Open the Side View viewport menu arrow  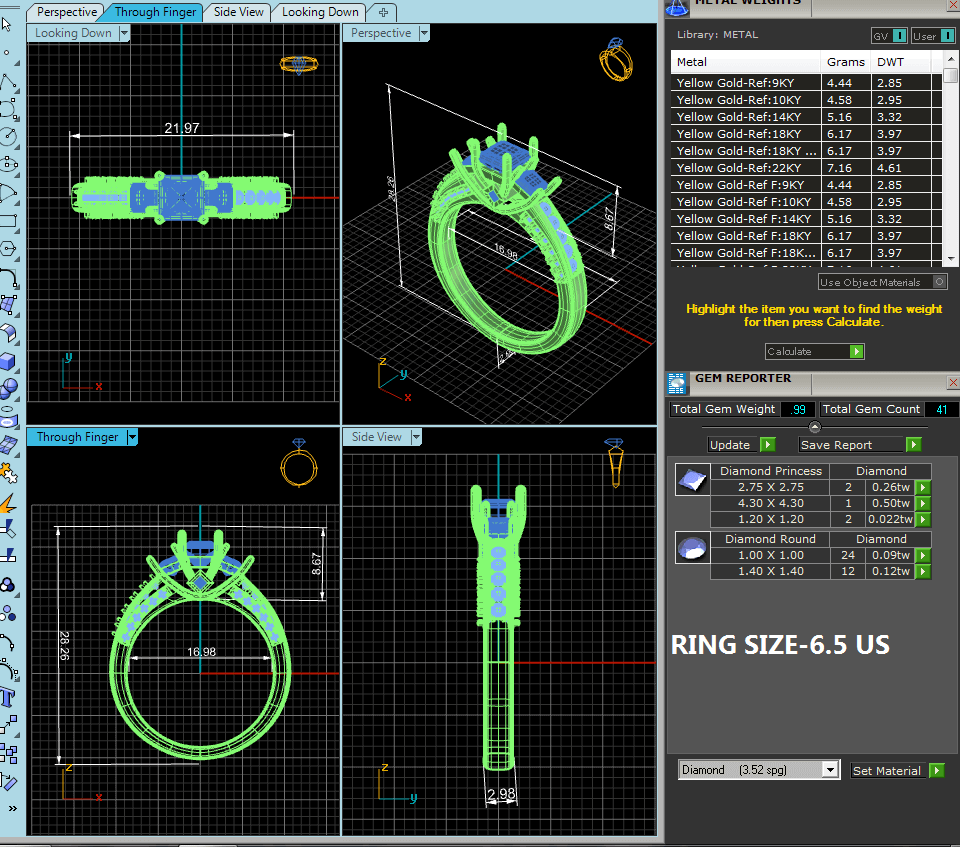415,437
